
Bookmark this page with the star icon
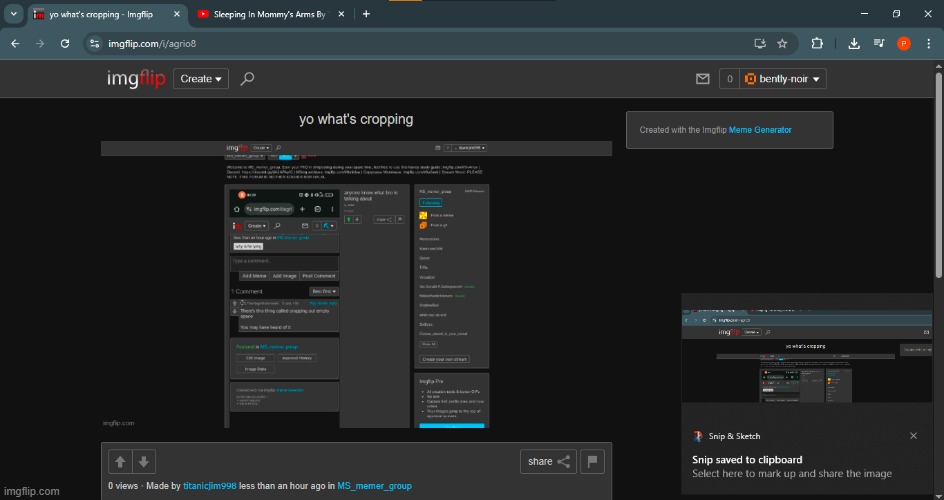pyautogui.click(x=782, y=43)
